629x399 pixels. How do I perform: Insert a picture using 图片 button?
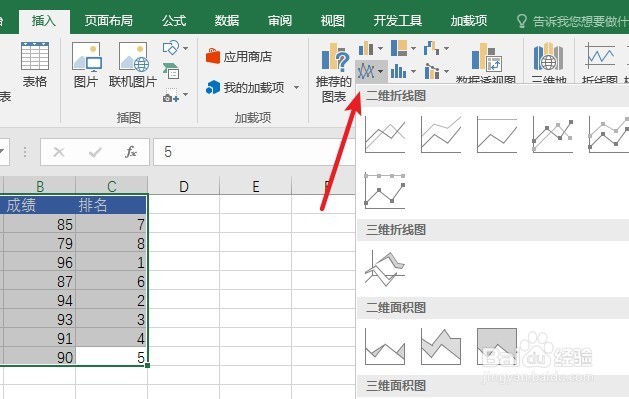pos(86,65)
